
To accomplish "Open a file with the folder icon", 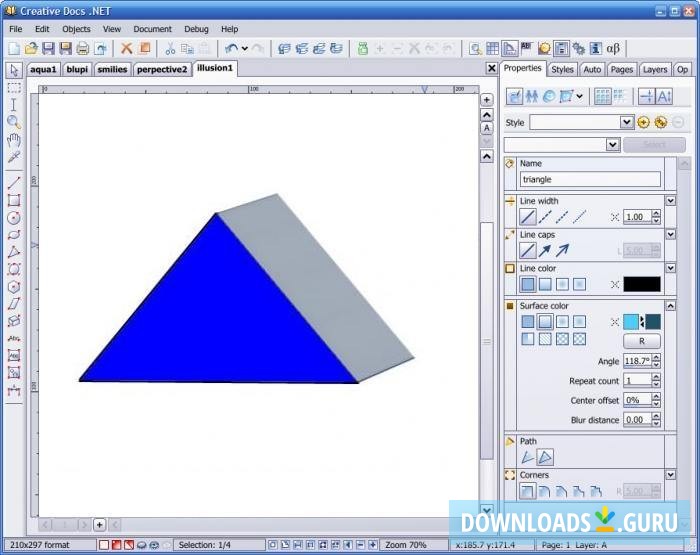I will click(x=31, y=48).
